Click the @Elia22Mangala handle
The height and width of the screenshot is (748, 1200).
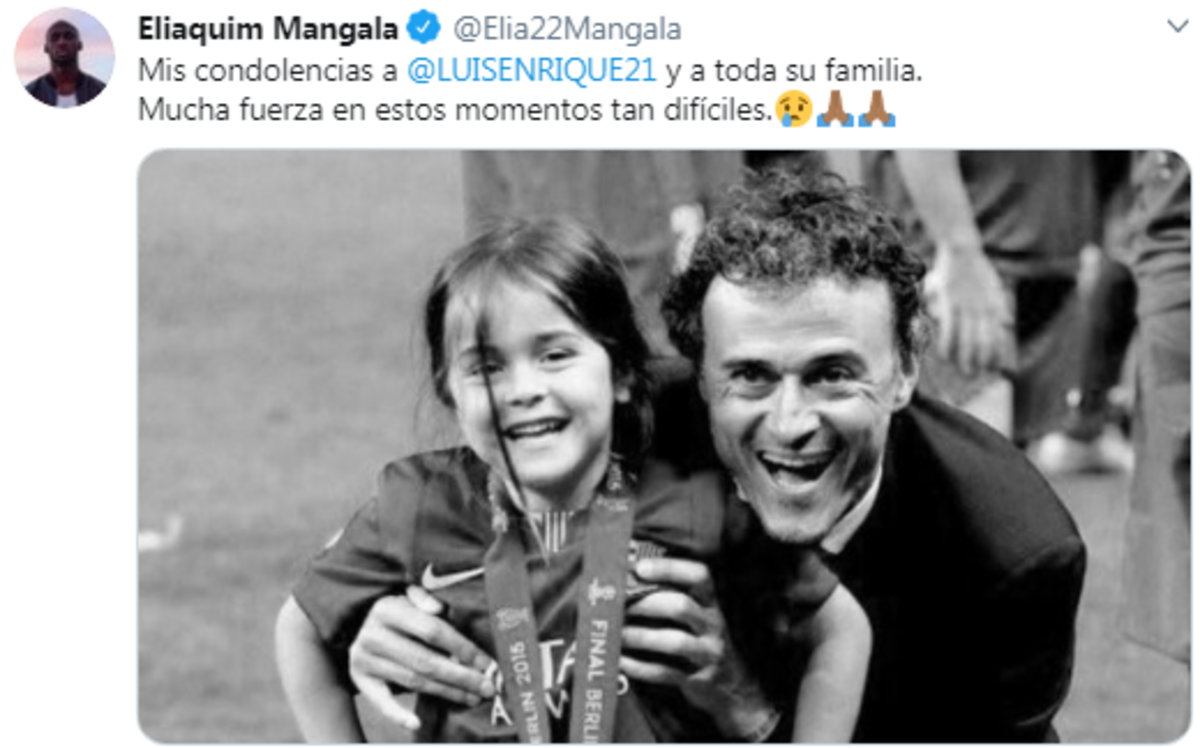(567, 30)
